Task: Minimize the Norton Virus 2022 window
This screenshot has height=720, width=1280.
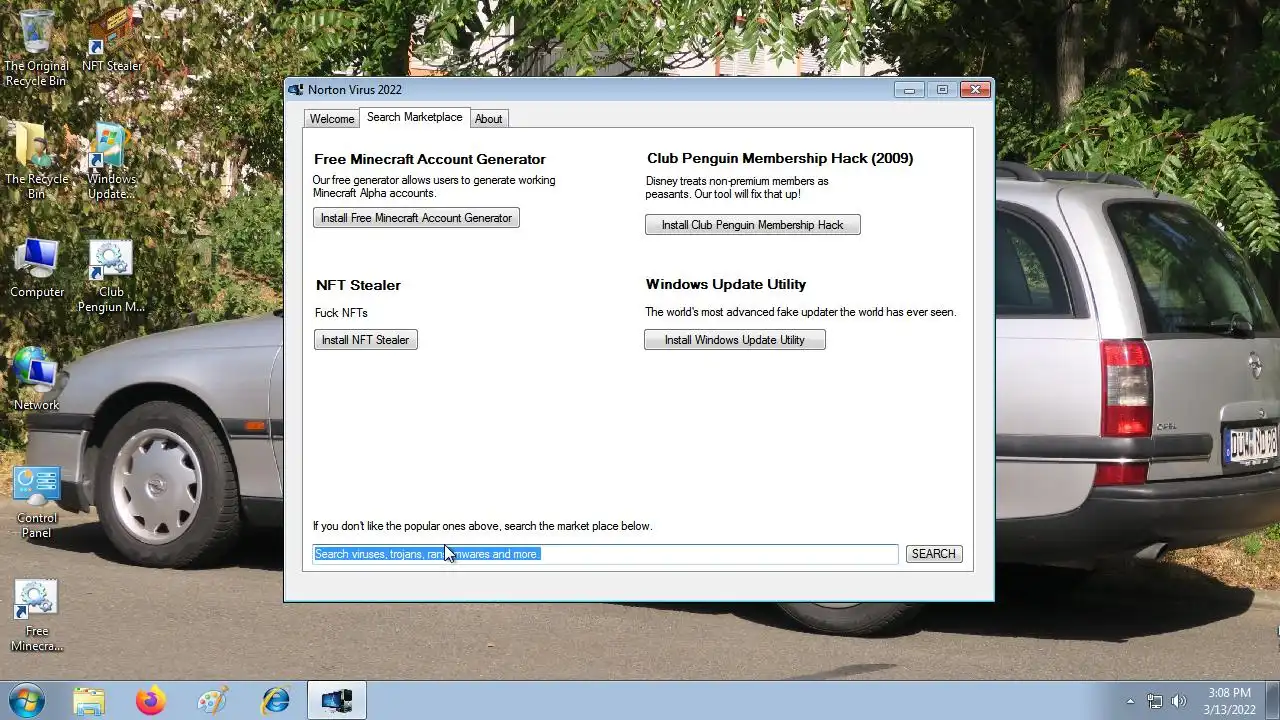Action: point(909,90)
